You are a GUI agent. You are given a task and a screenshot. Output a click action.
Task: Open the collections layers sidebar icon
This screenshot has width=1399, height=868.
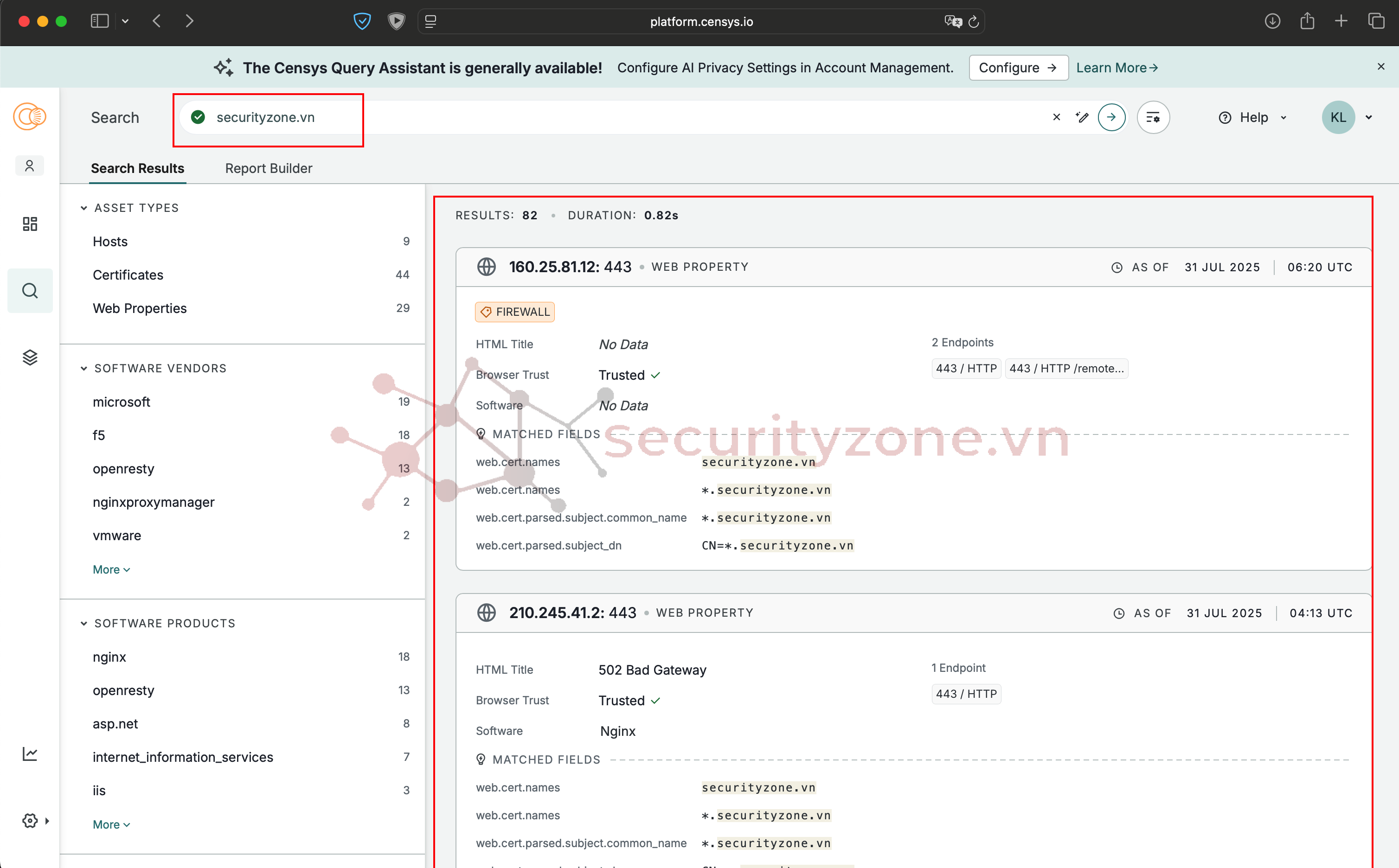[x=30, y=357]
